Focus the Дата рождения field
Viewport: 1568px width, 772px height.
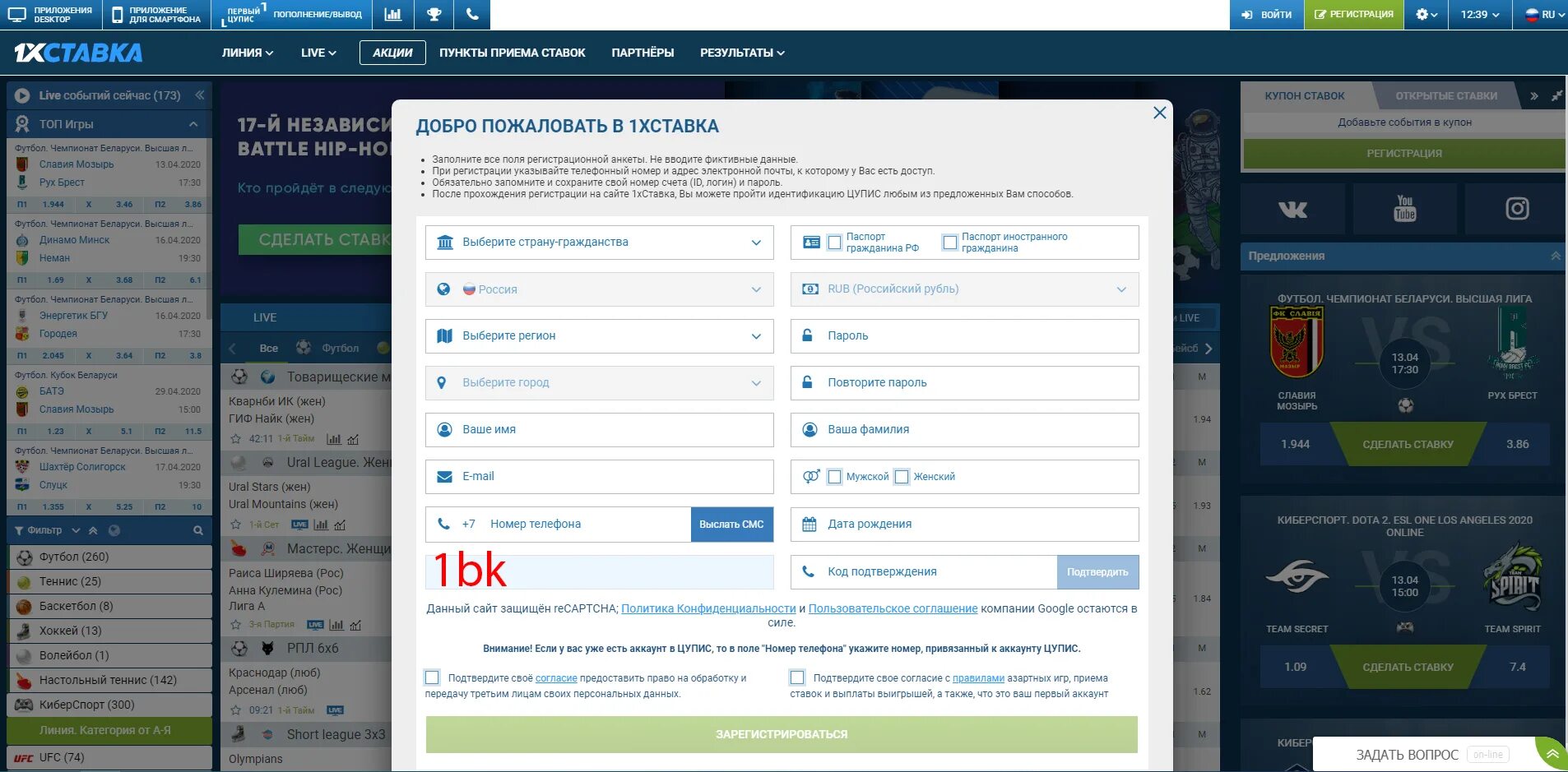(x=964, y=525)
